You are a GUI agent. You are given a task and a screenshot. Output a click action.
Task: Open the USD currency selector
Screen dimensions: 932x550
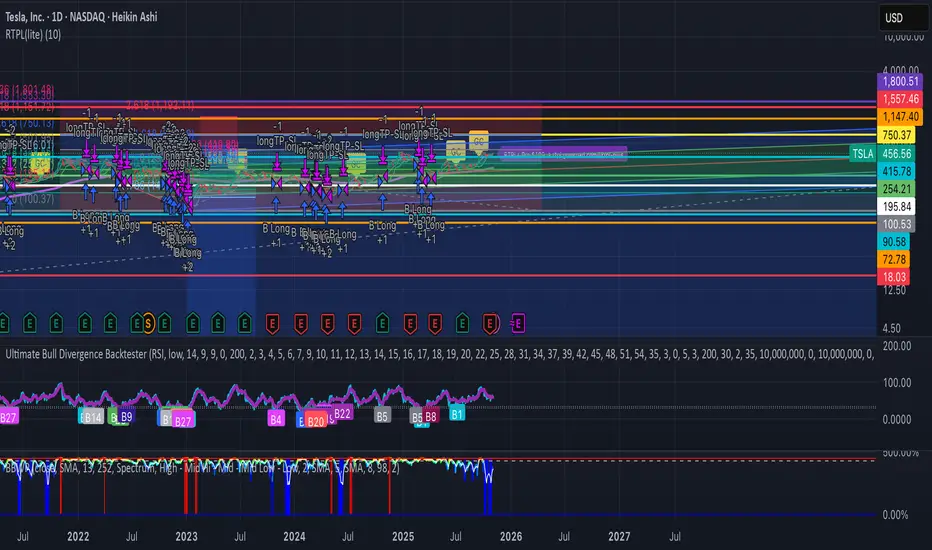click(903, 18)
